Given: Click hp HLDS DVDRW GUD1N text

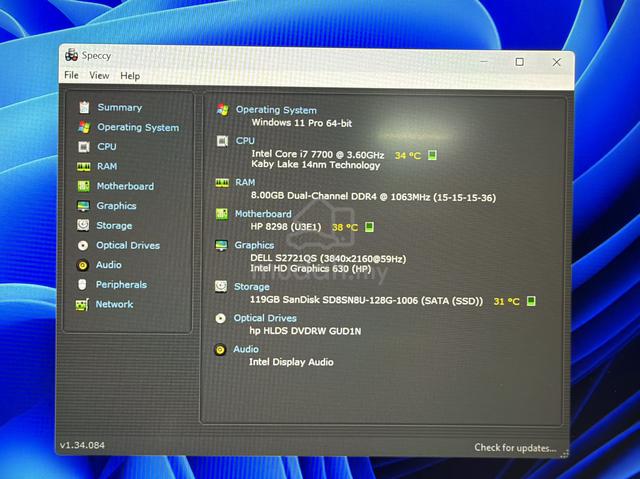Looking at the screenshot, I should click(x=305, y=331).
